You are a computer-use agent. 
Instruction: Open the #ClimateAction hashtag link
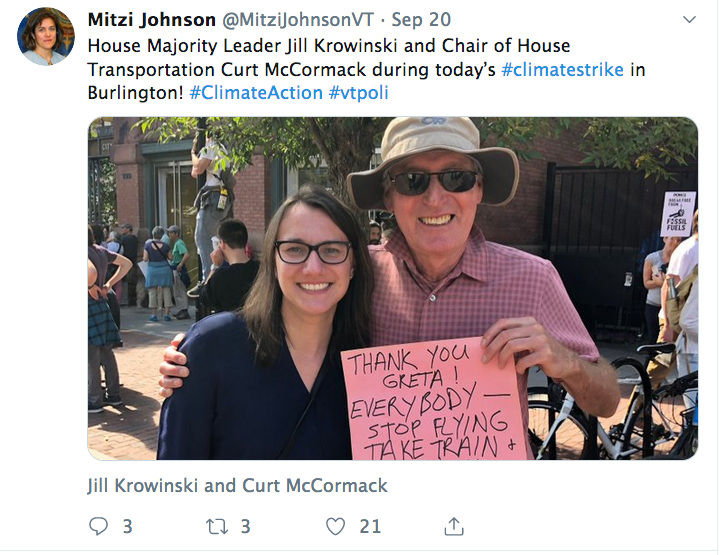pos(254,92)
